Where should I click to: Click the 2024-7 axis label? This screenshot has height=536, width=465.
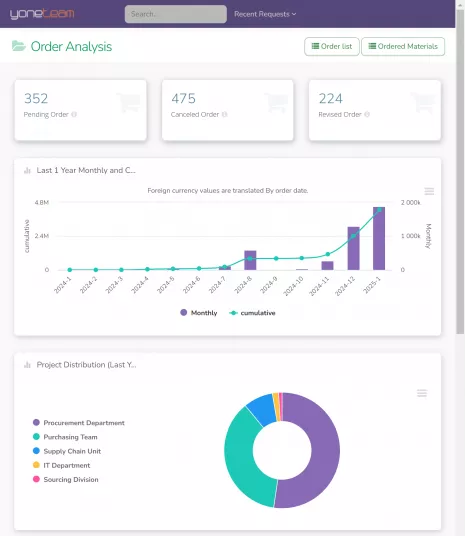point(217,285)
